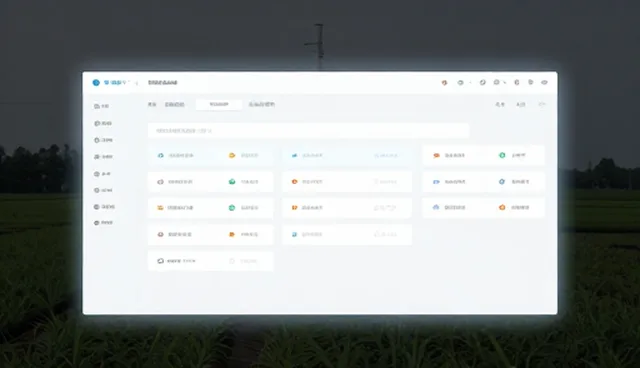
Task: Click the second text button right of the tabs
Action: [521, 104]
